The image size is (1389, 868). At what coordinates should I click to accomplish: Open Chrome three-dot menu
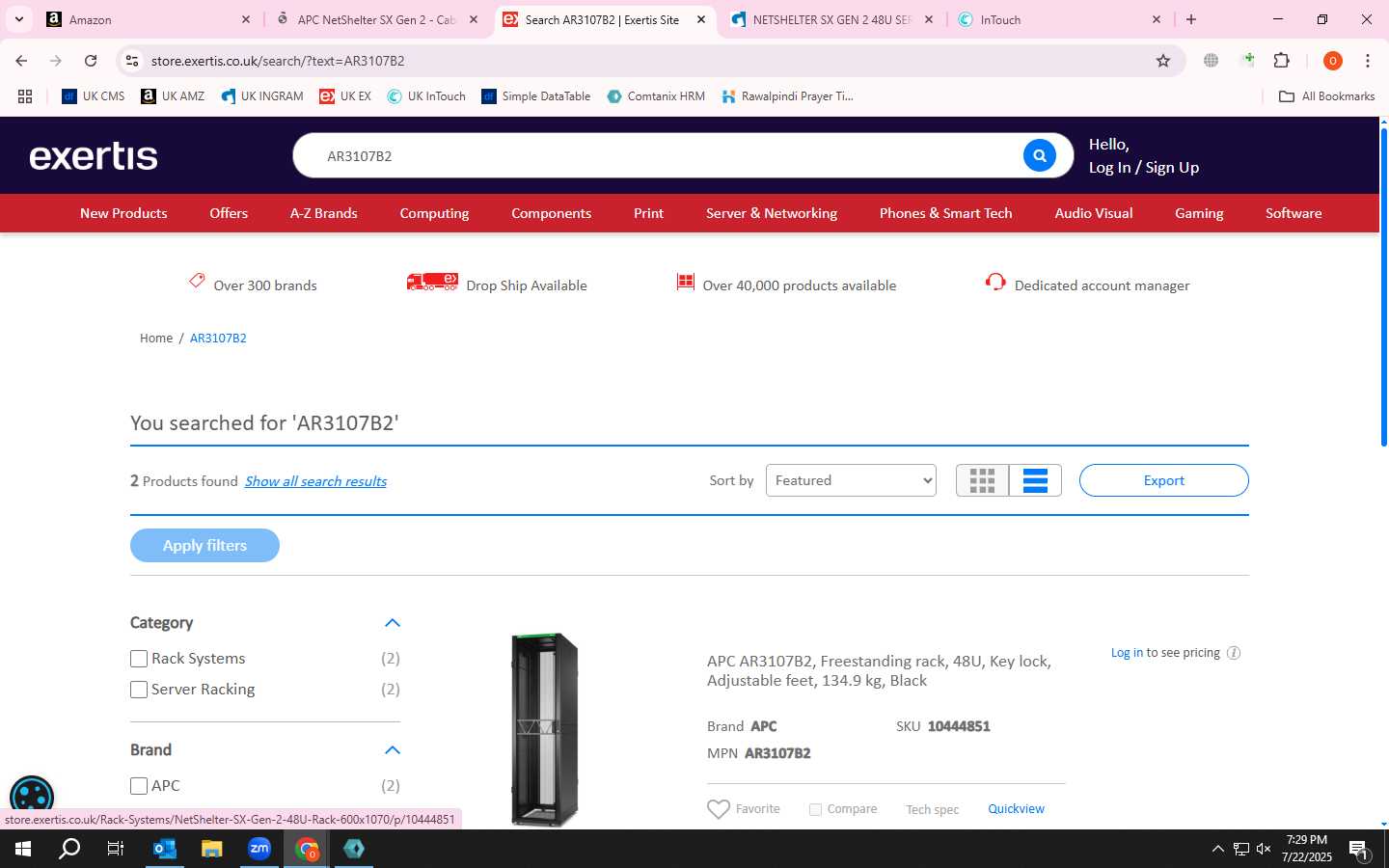(x=1367, y=61)
